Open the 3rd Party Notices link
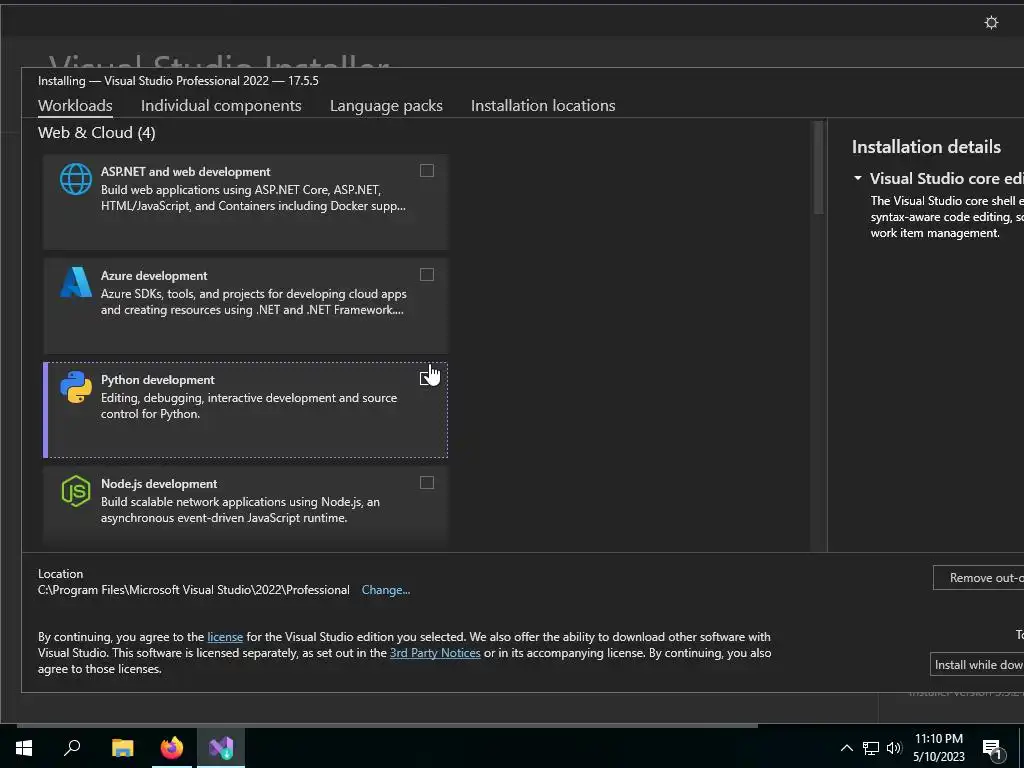 [x=435, y=653]
